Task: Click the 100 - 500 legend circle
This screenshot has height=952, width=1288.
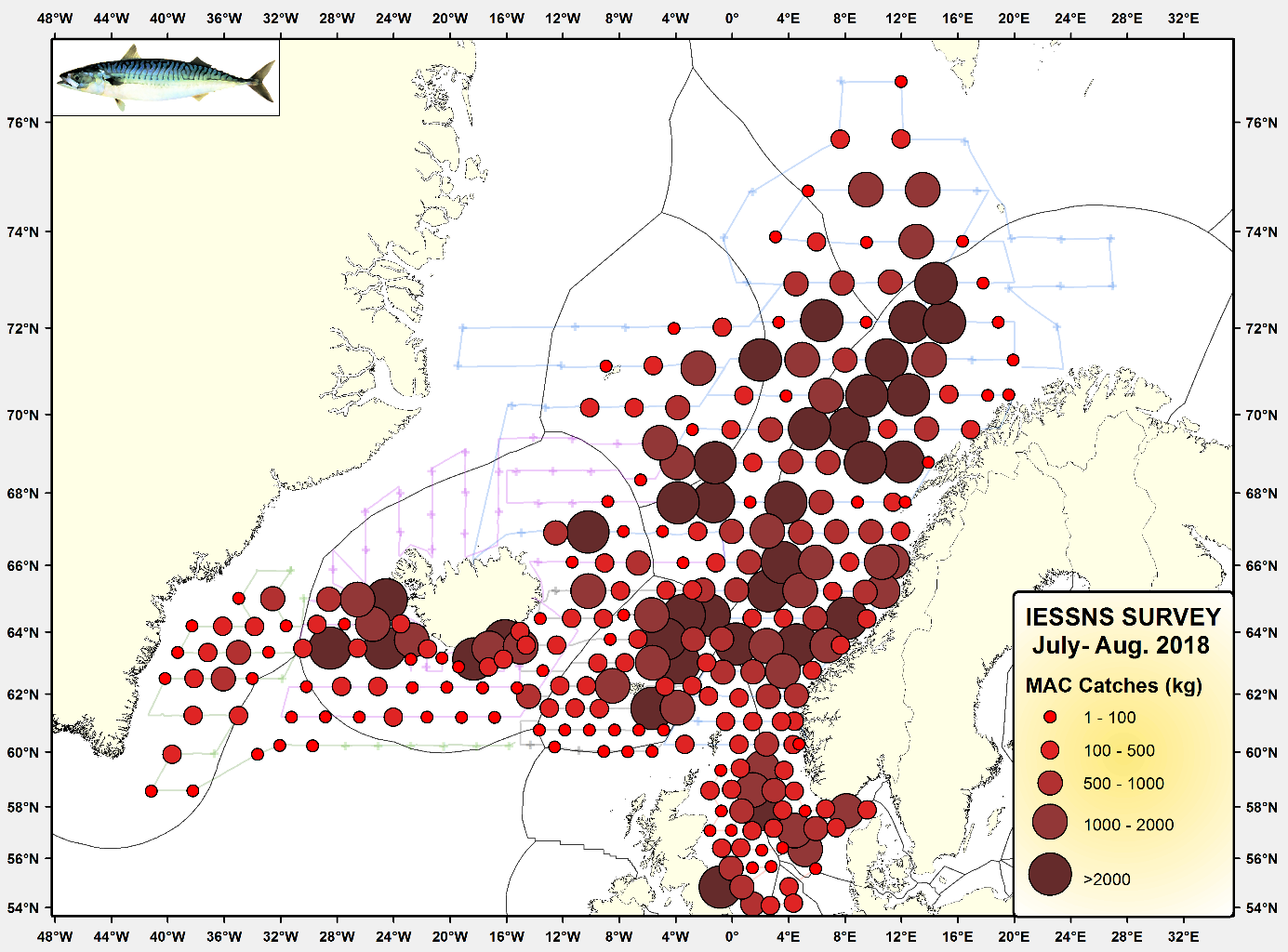Action: 1050,750
